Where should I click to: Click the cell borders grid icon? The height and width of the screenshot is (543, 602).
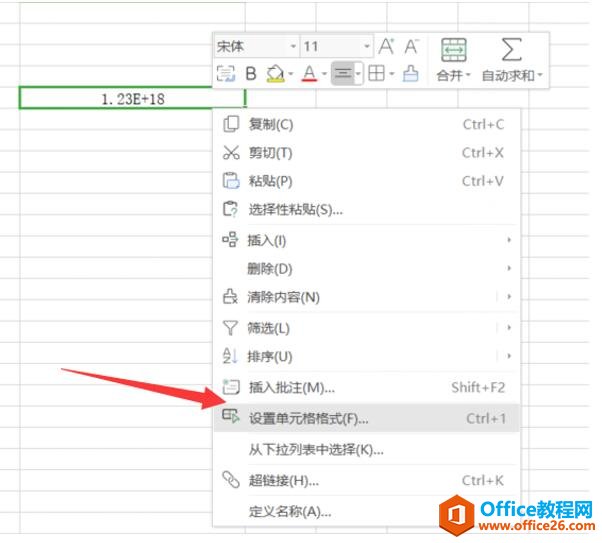click(377, 73)
